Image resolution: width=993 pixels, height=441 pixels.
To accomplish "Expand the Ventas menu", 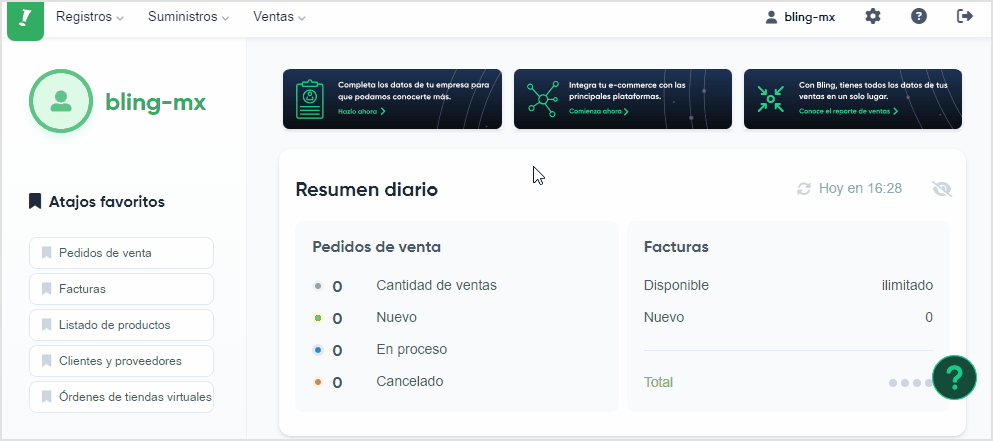I will (279, 17).
